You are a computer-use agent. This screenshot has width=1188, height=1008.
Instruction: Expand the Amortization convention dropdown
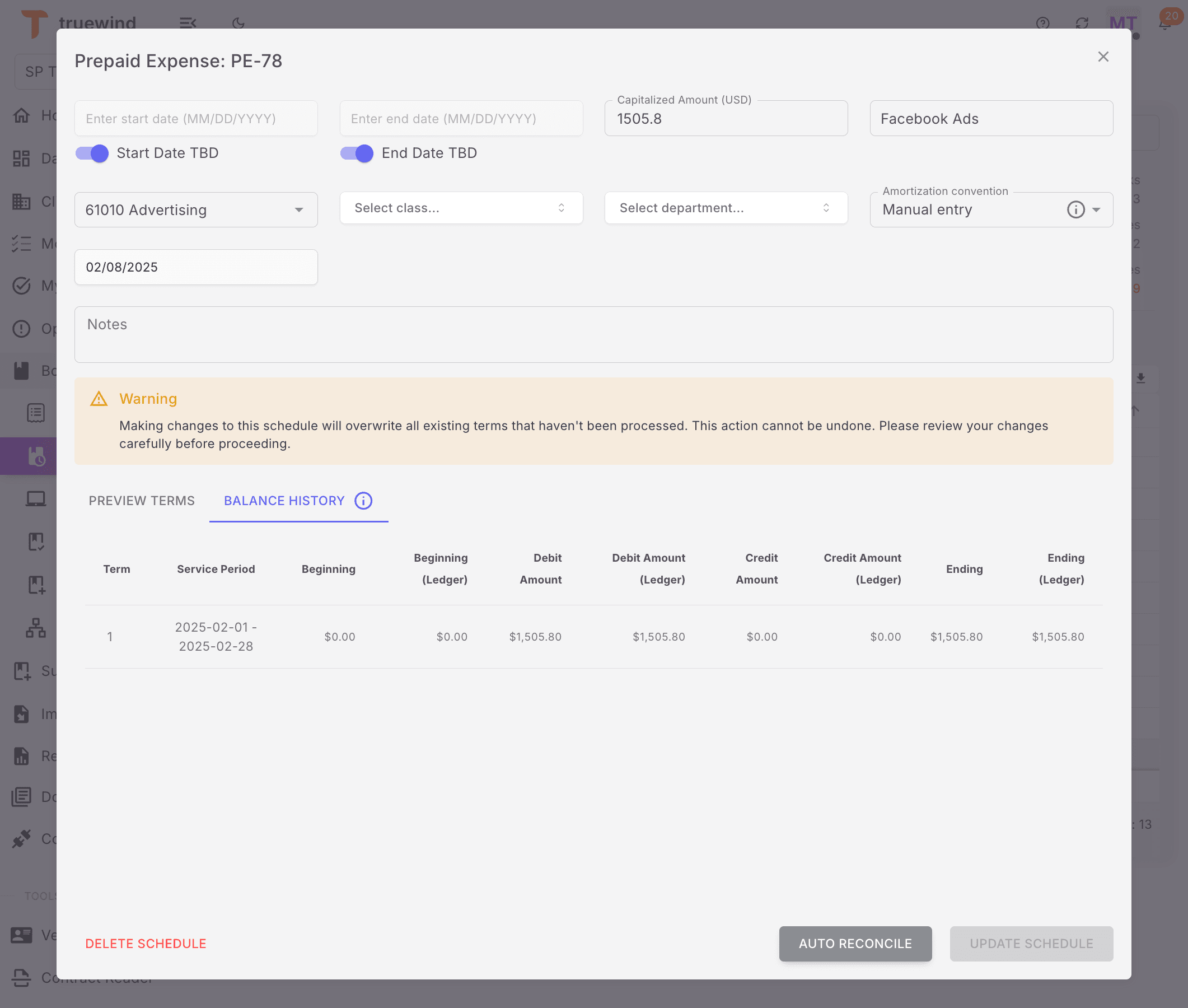[x=1097, y=209]
